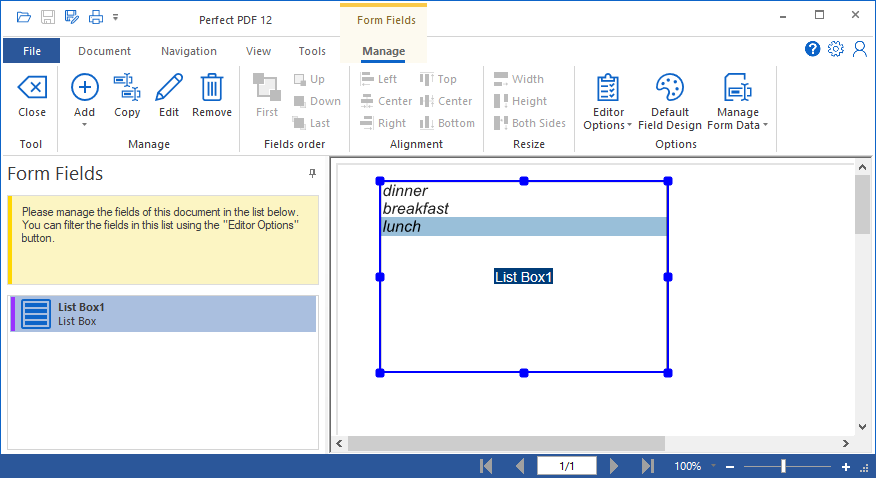Move field Up in fields order
This screenshot has width=876, height=478.
pyautogui.click(x=310, y=79)
